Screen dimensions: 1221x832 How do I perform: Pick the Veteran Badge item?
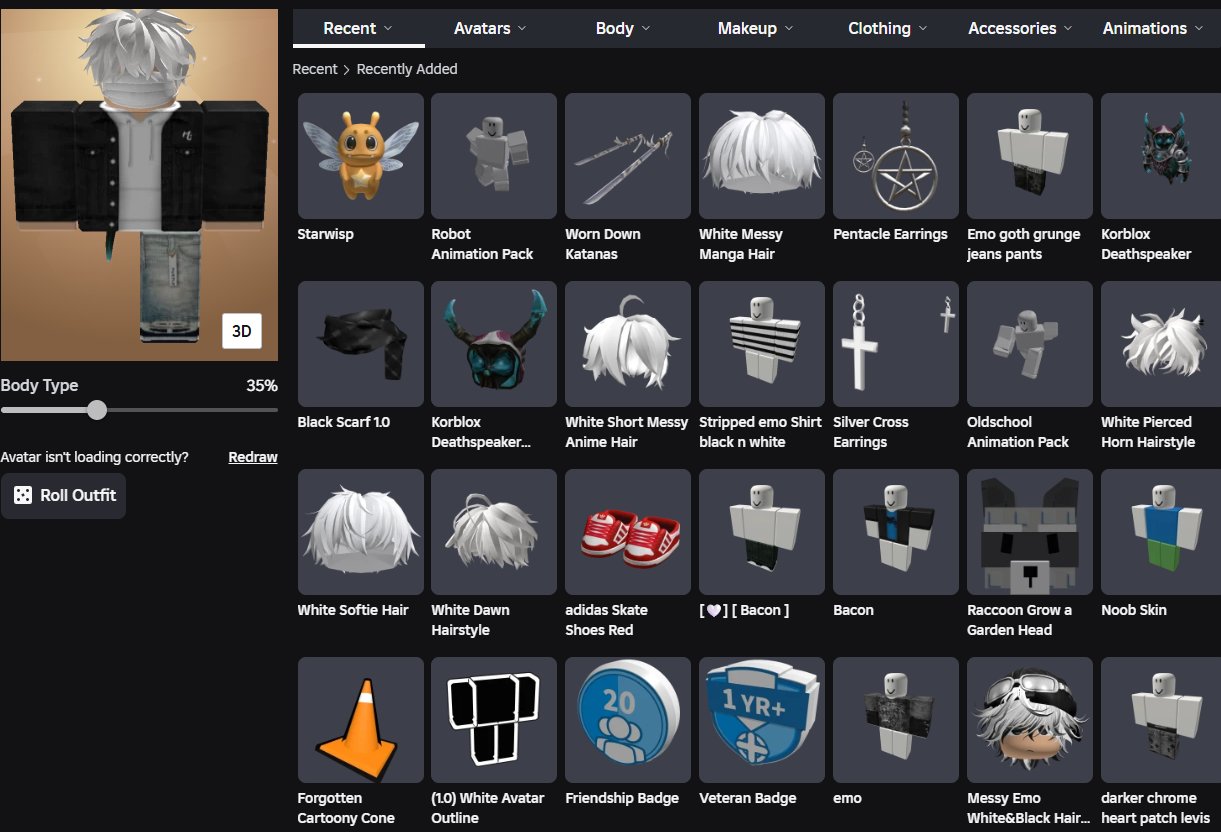[762, 720]
